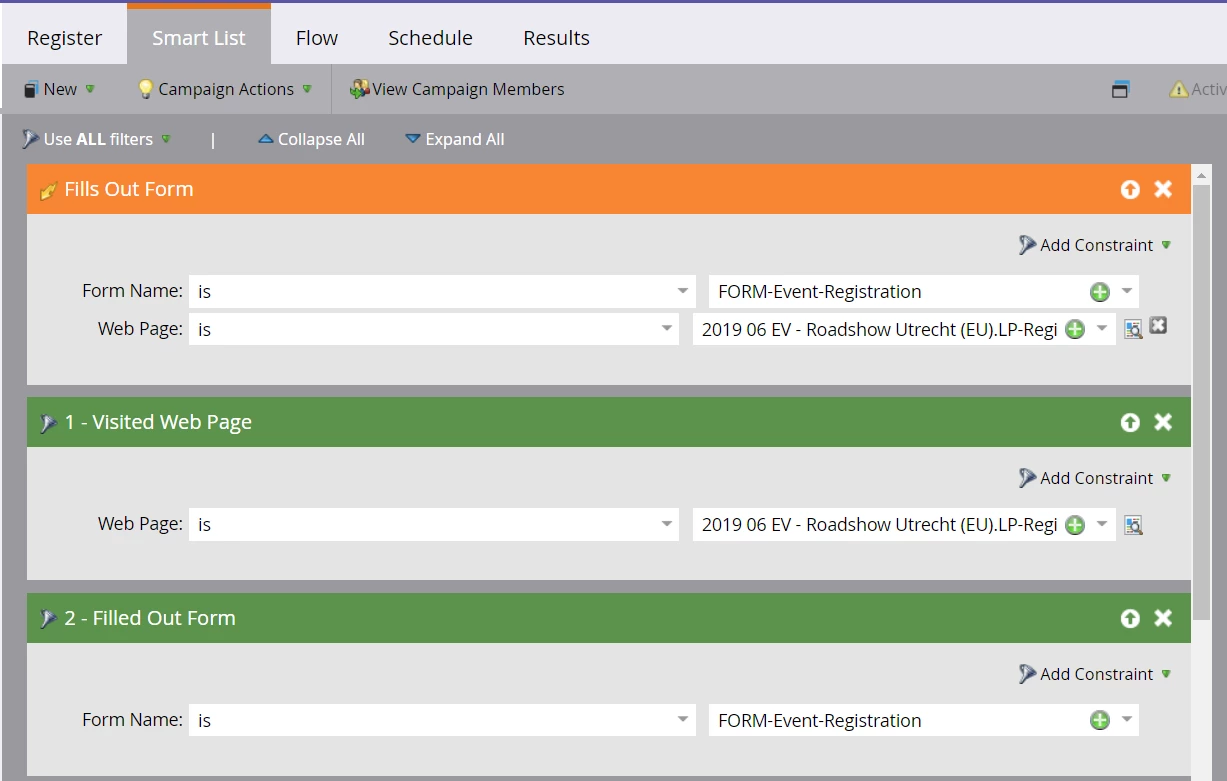Click the green plus in the Visited Web Page filter
Image resolution: width=1227 pixels, height=781 pixels.
tap(1075, 524)
